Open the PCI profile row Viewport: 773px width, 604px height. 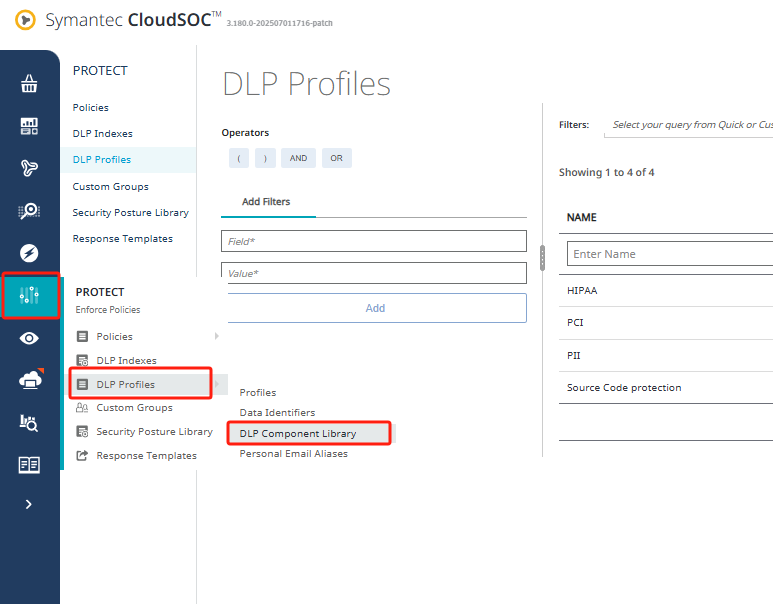666,322
